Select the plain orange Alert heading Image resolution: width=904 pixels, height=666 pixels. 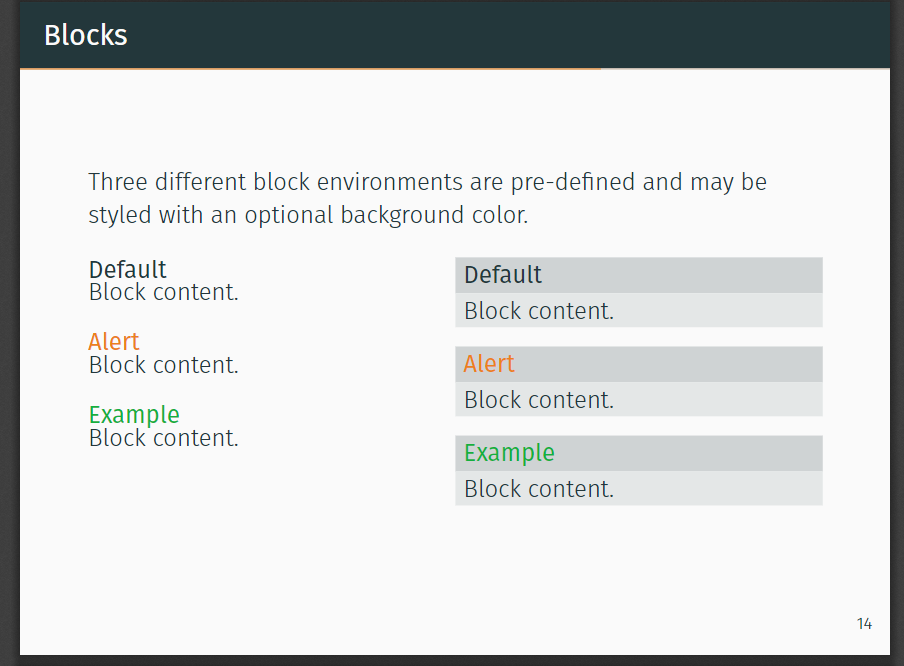[x=114, y=342]
